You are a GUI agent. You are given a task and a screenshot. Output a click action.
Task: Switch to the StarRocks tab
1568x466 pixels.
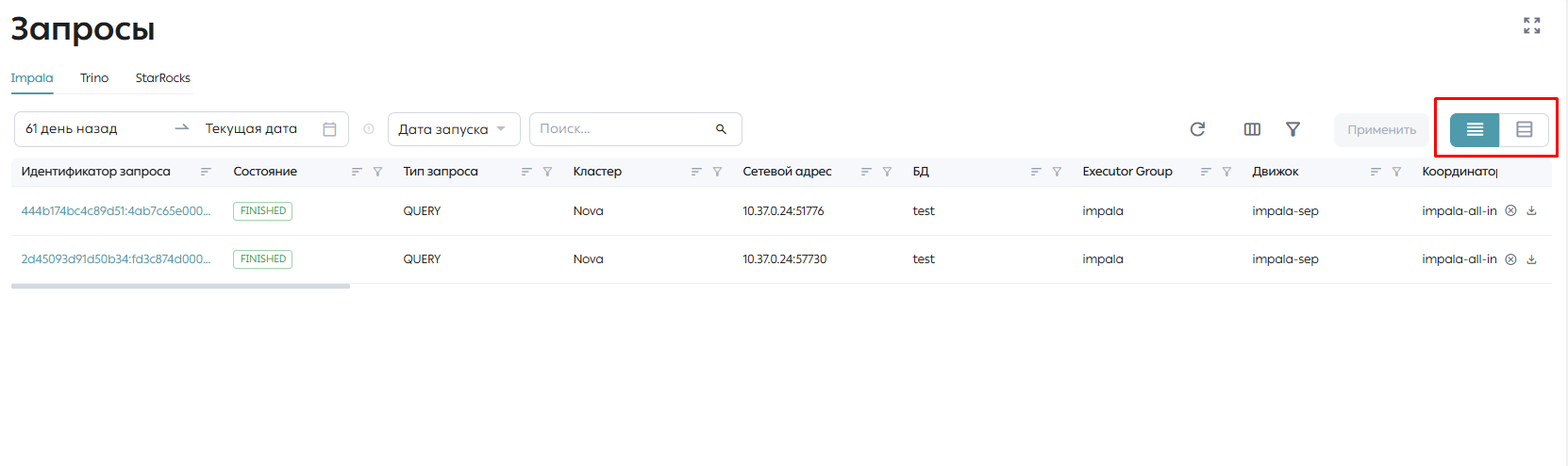coord(163,78)
